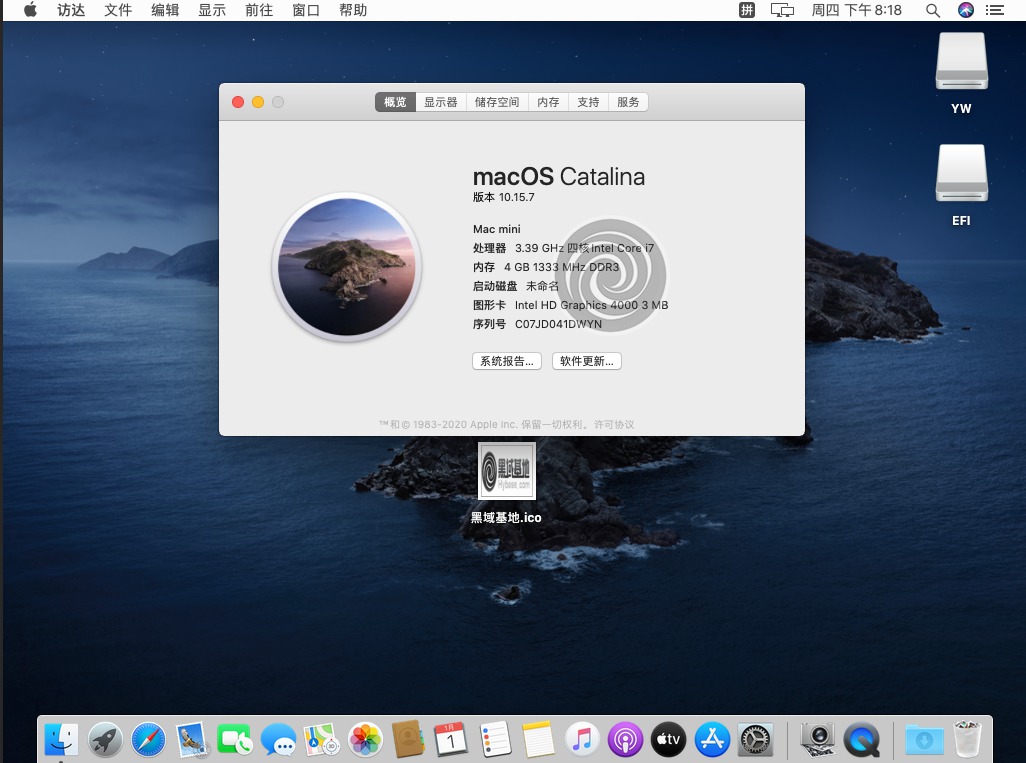Launch Apple TV app from Dock

tap(669, 740)
